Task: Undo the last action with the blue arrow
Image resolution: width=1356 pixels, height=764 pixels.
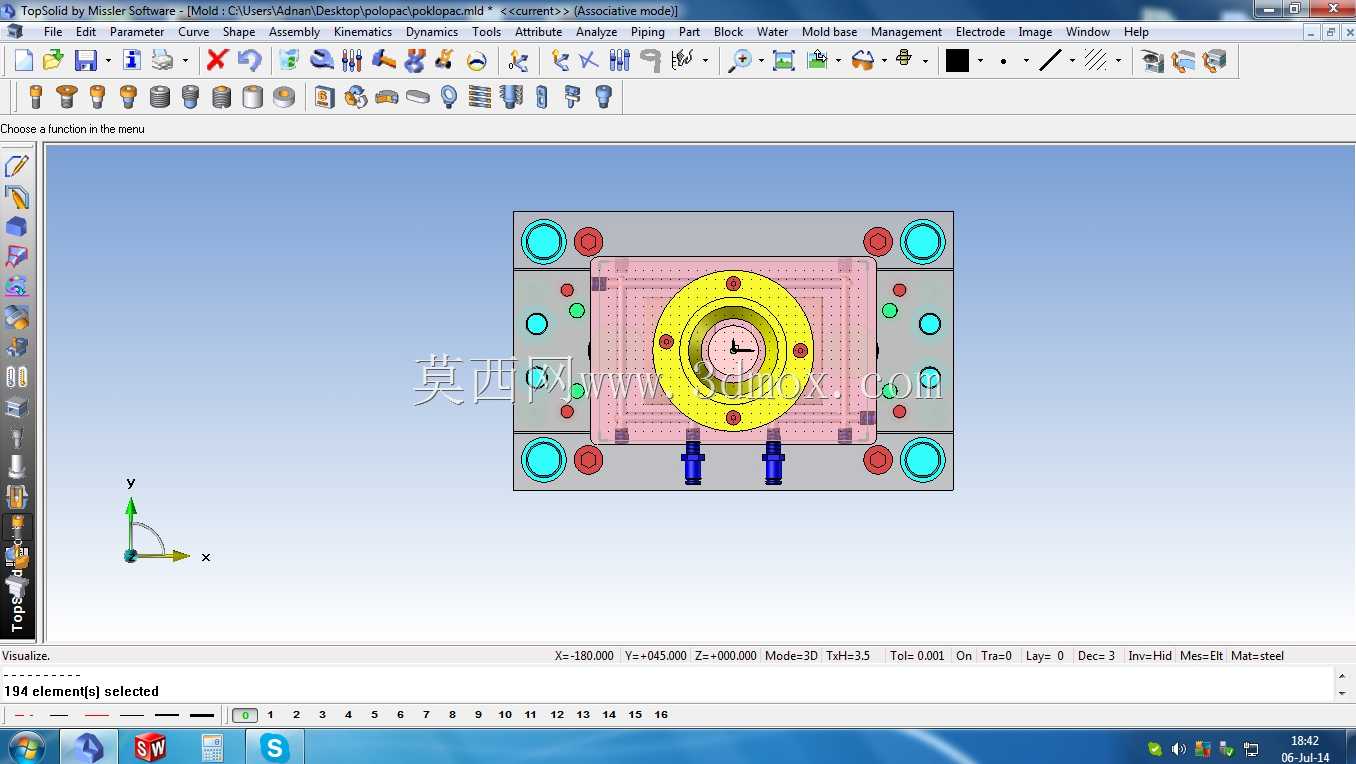Action: pos(249,60)
